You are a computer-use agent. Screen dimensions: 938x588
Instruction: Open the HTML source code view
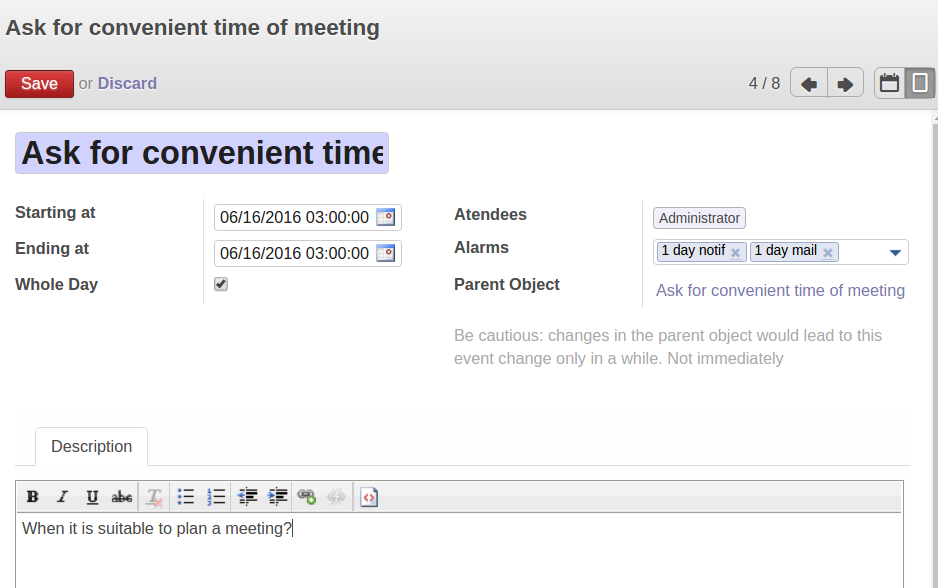click(x=369, y=497)
